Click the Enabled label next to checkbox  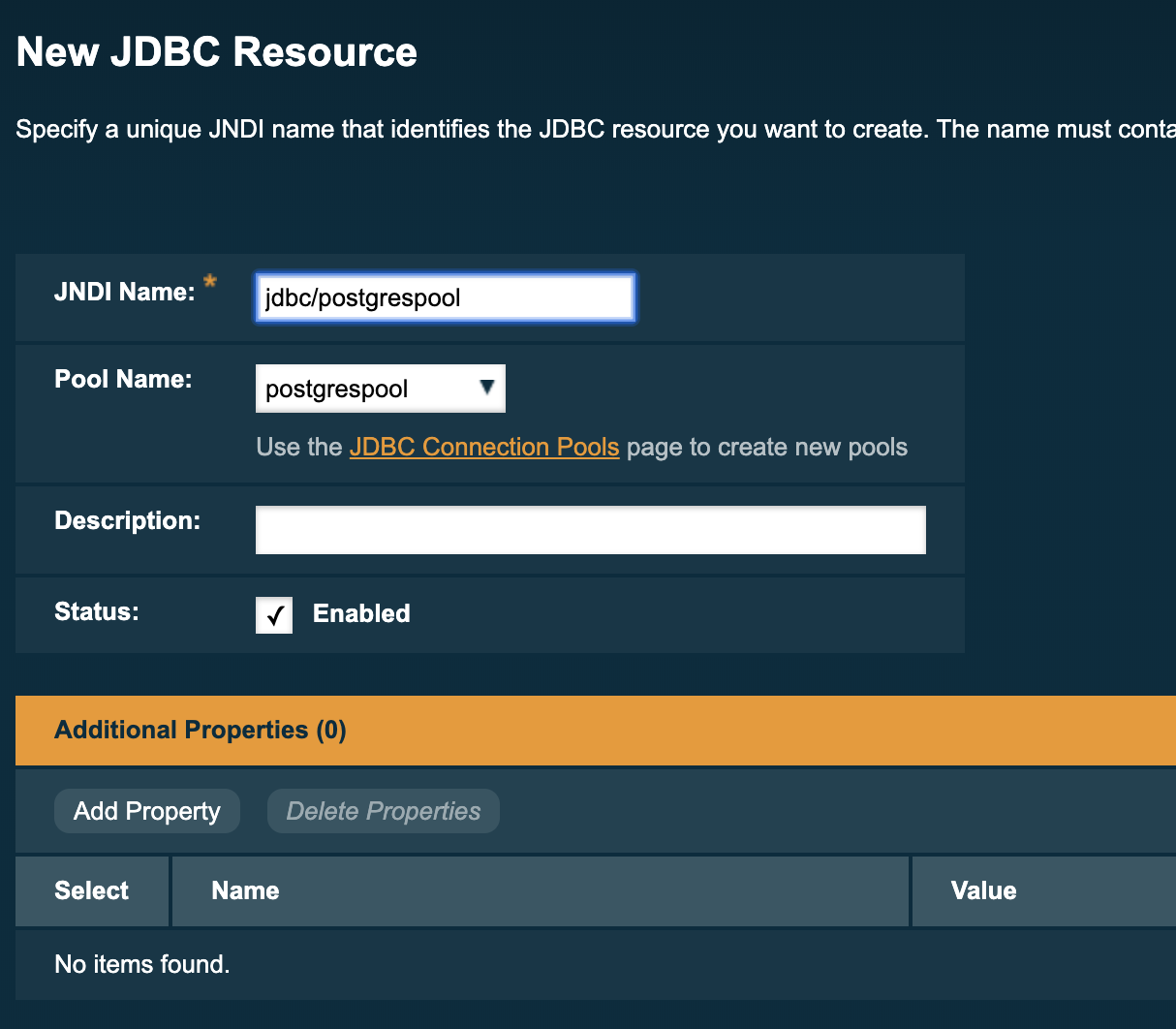click(x=361, y=613)
